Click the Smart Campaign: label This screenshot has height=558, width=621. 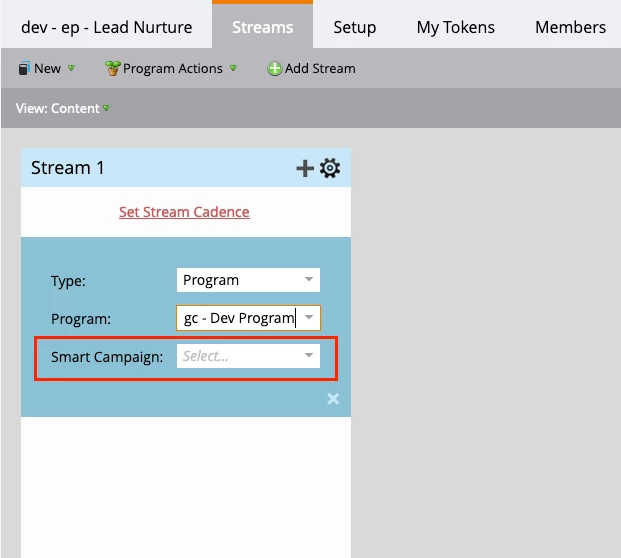[x=107, y=357]
